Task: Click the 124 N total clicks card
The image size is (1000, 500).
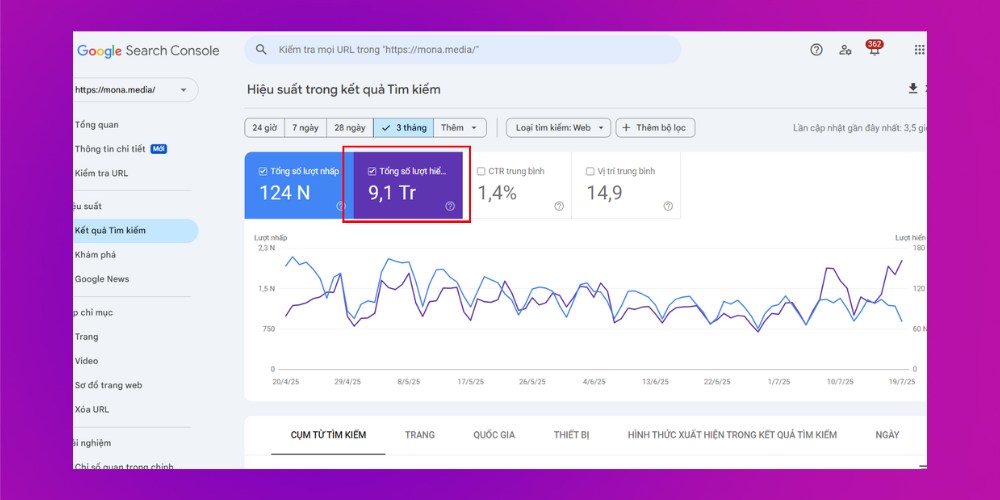Action: 299,186
